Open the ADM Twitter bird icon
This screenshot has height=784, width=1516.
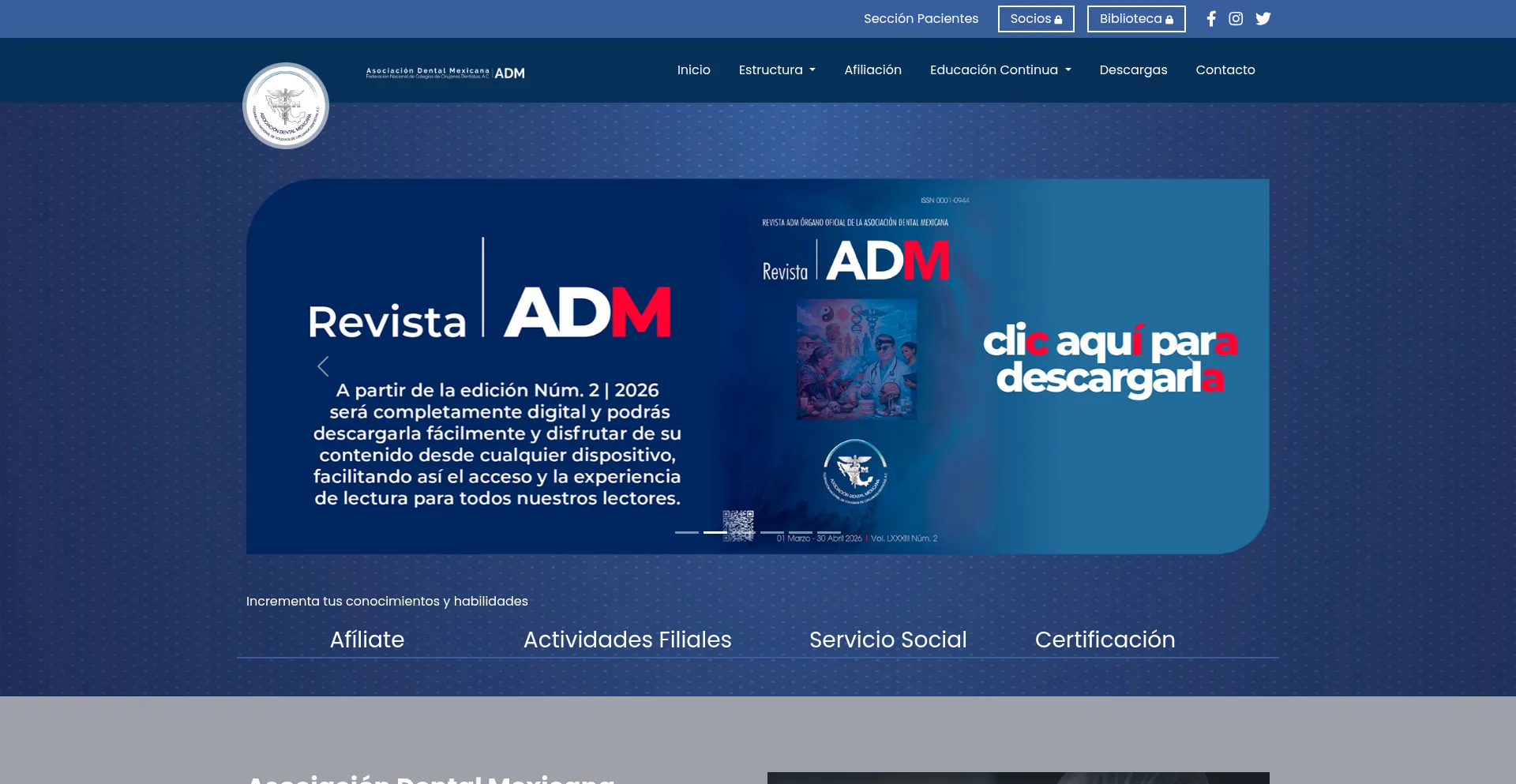point(1263,19)
